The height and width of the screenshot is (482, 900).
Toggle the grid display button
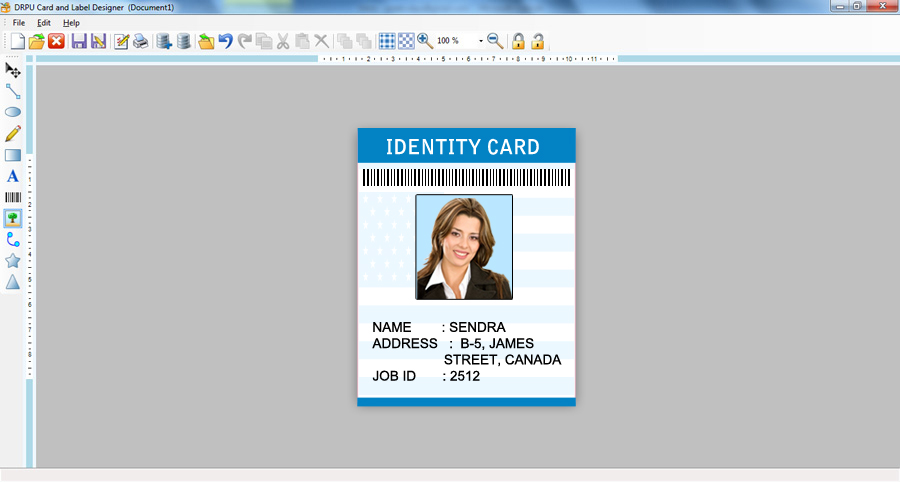point(387,41)
